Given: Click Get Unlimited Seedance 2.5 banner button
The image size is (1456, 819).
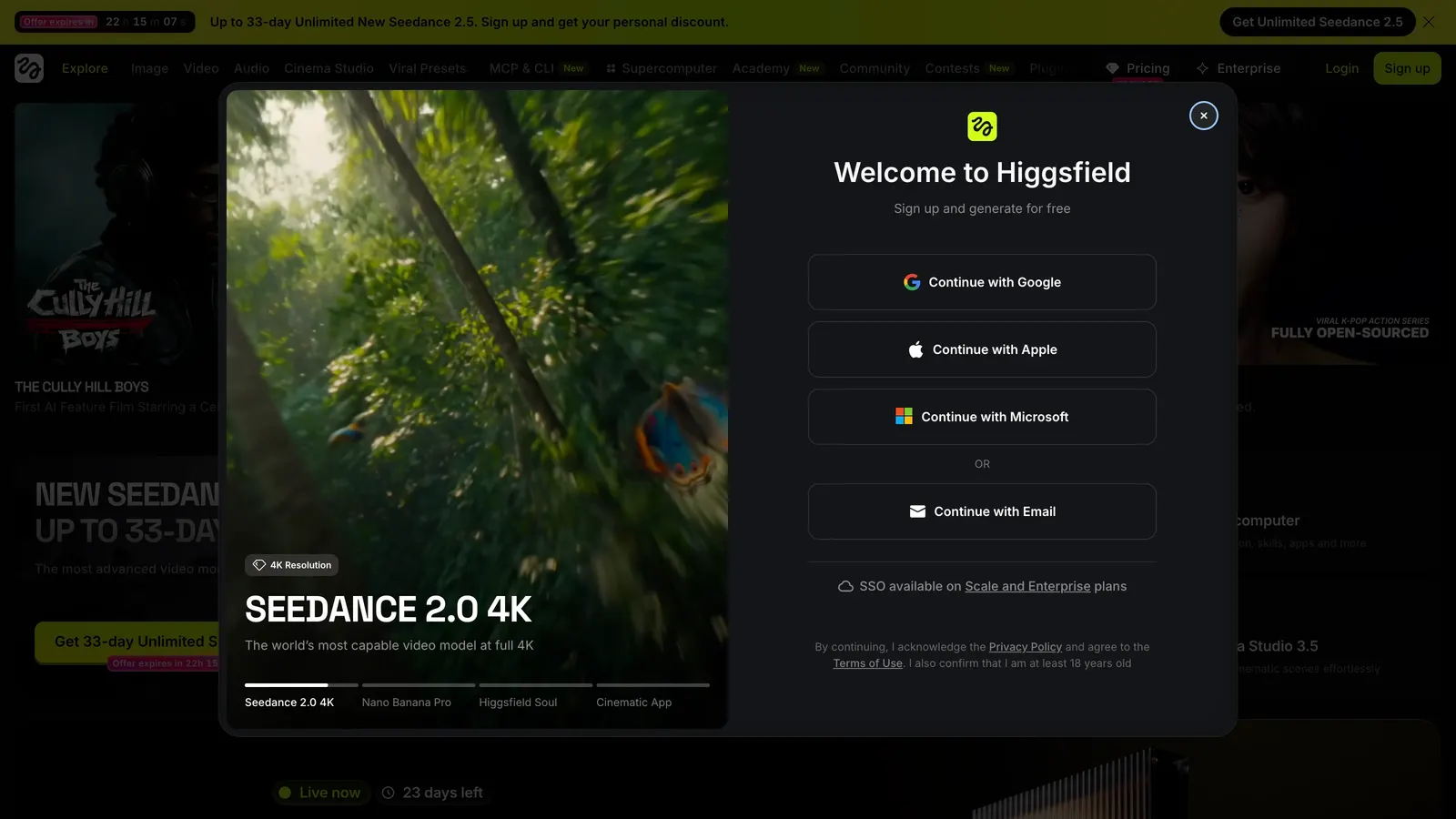Looking at the screenshot, I should point(1318,22).
